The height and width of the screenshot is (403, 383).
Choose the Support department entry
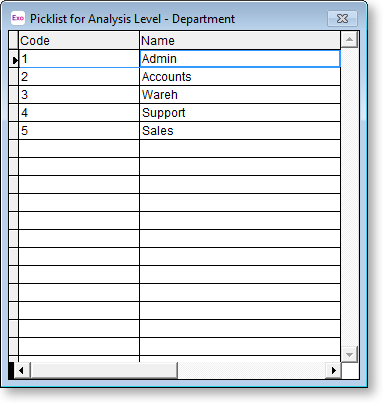[180, 113]
